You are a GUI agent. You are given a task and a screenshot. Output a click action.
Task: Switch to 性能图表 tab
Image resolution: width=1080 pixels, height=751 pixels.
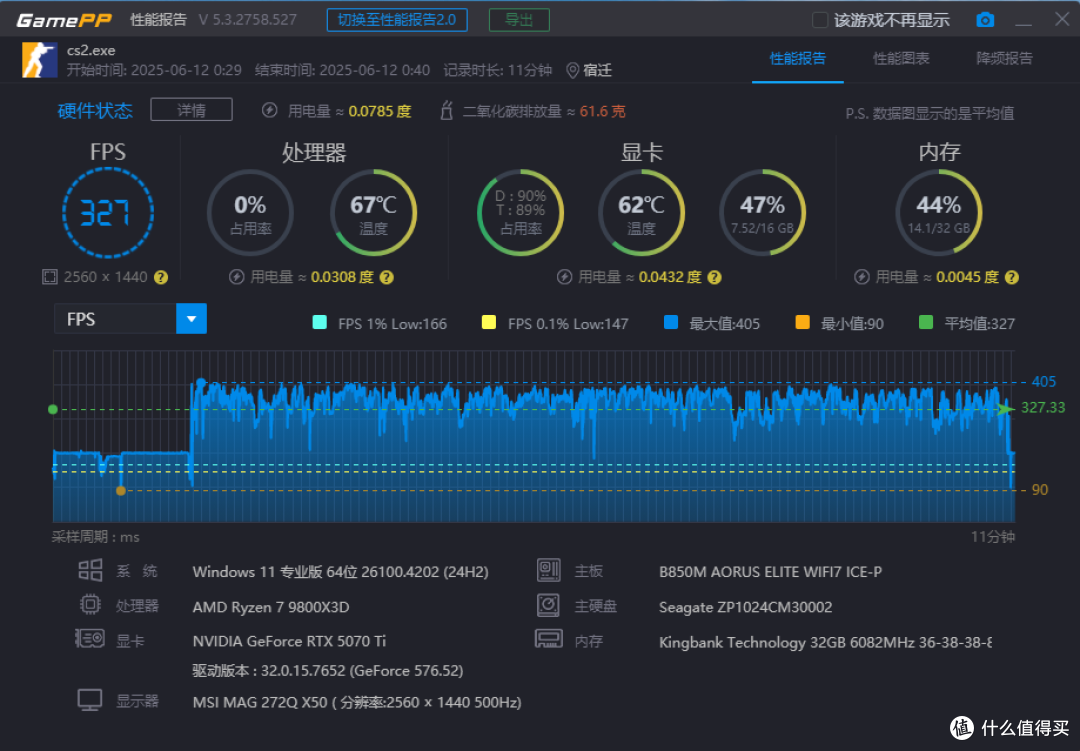point(901,59)
